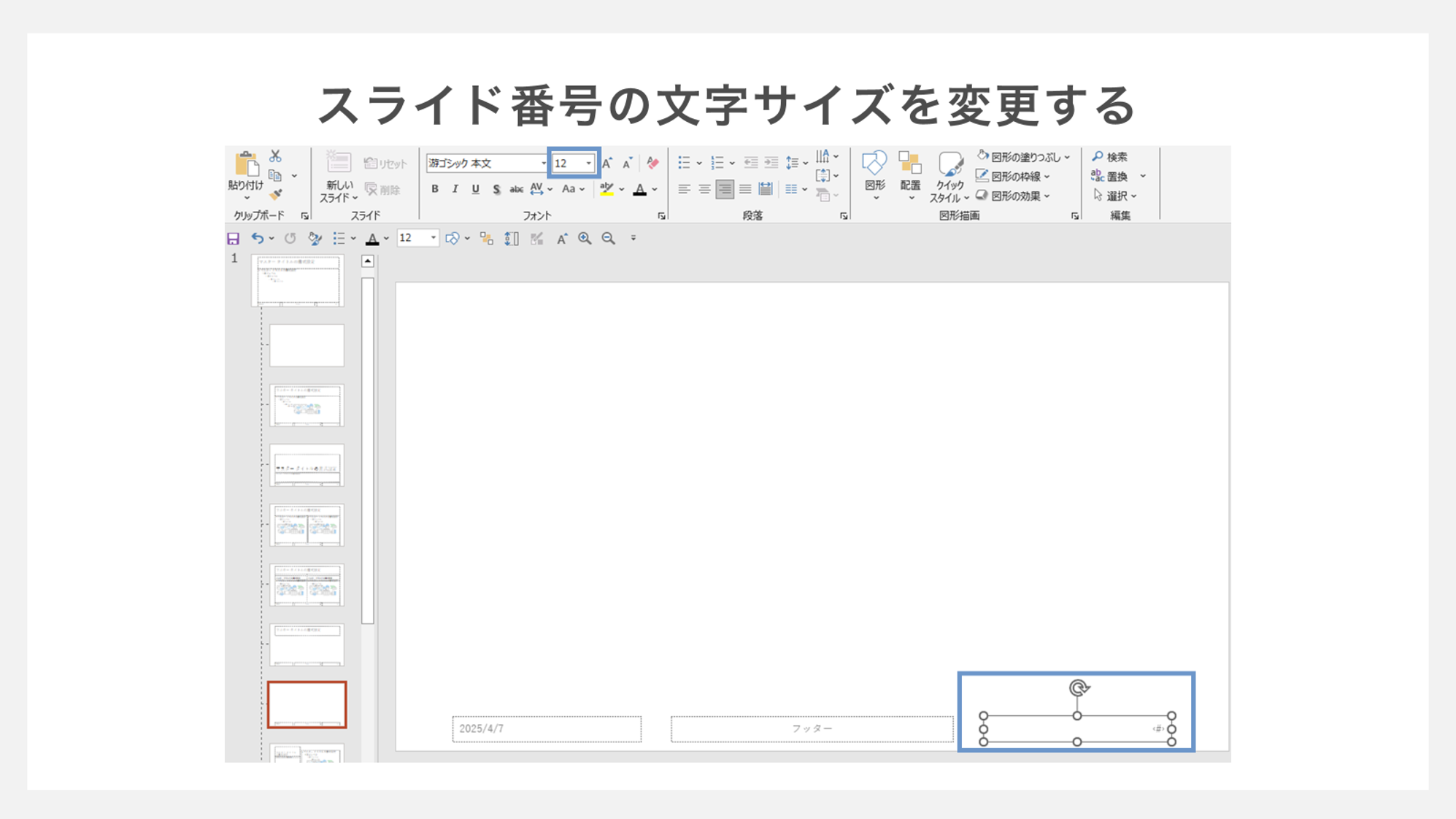Screen dimensions: 1456x819
Task: Click the arrange objects icon in quick access toolbar
Action: [x=487, y=238]
